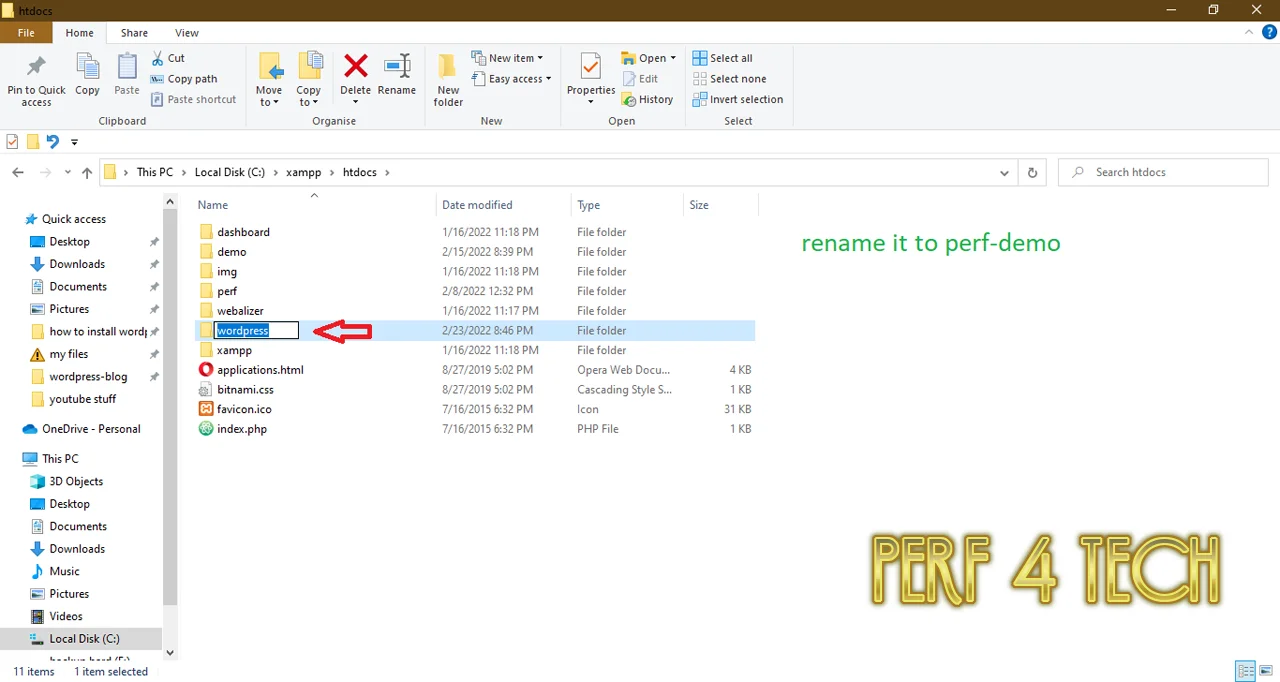Click Paste shortcut in the ribbon
This screenshot has height=682, width=1280.
(x=194, y=99)
